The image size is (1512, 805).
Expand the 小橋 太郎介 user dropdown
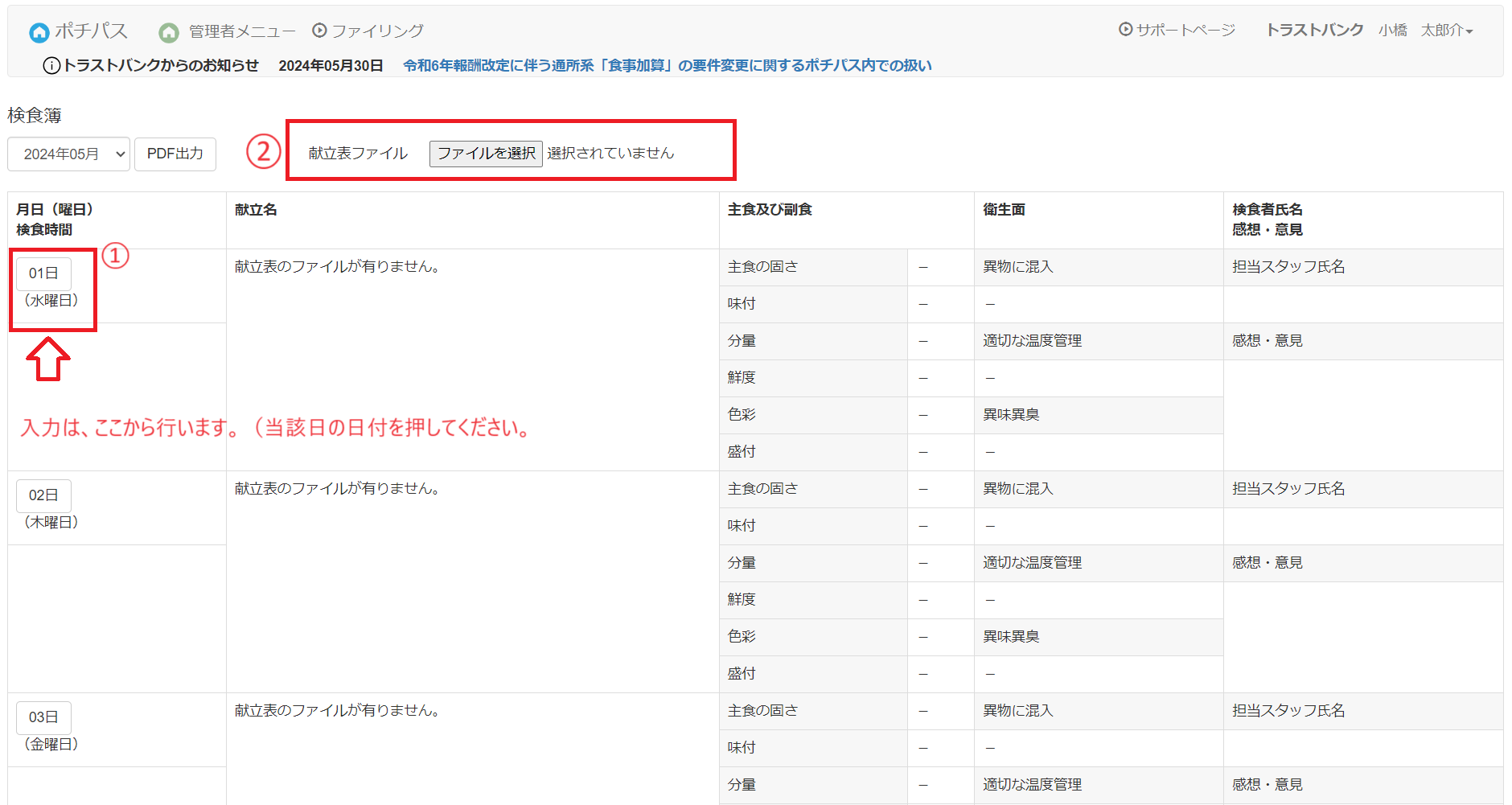1426,31
